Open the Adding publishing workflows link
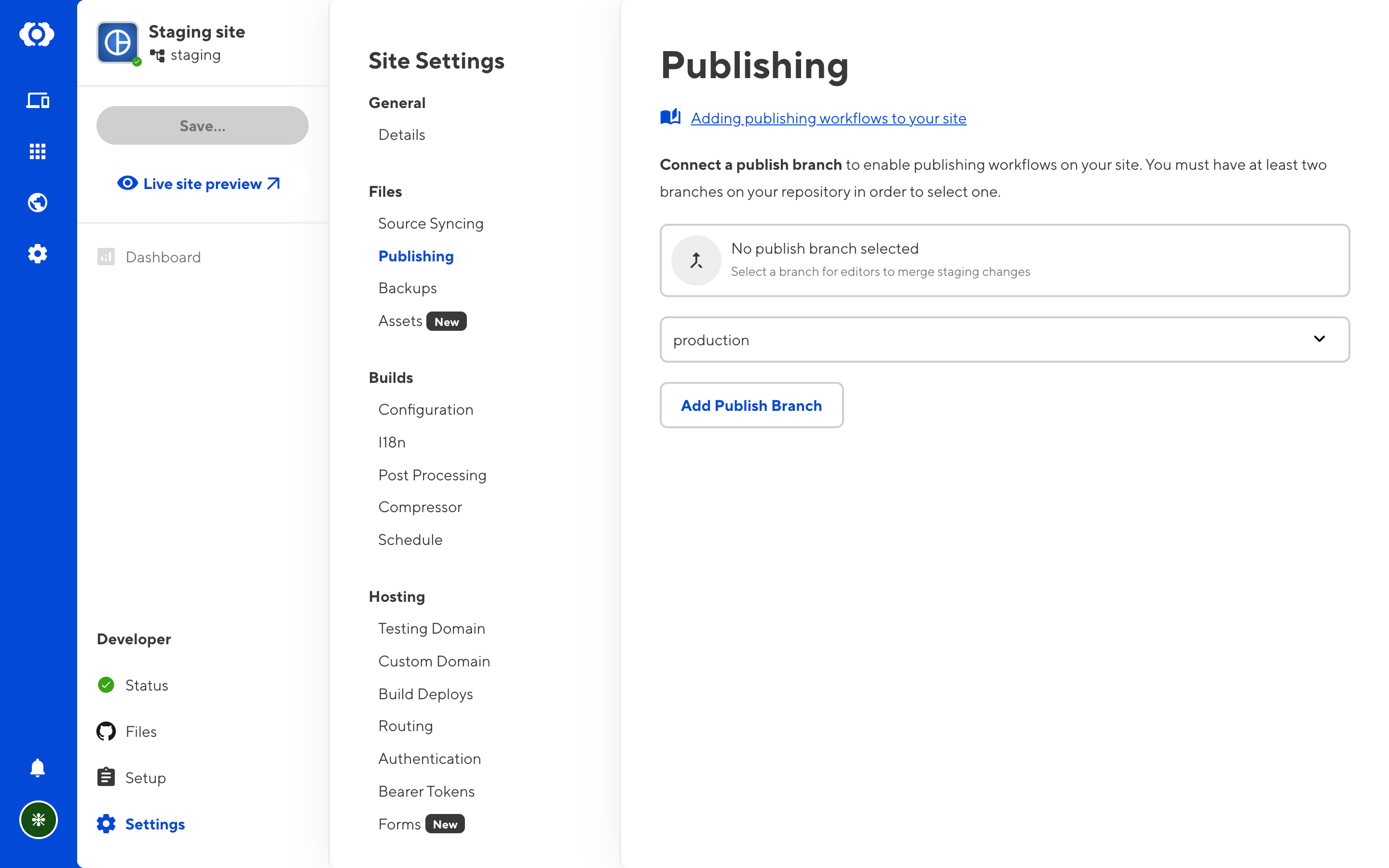This screenshot has width=1389, height=868. [828, 118]
